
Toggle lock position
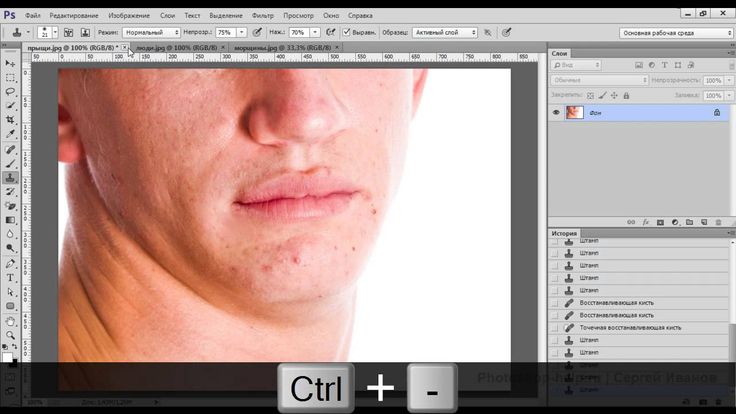click(x=614, y=95)
